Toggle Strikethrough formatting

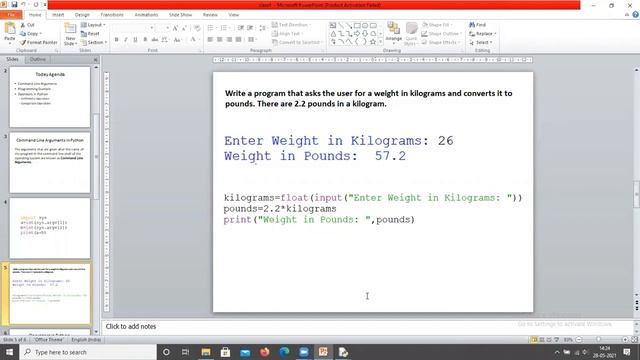pos(155,40)
